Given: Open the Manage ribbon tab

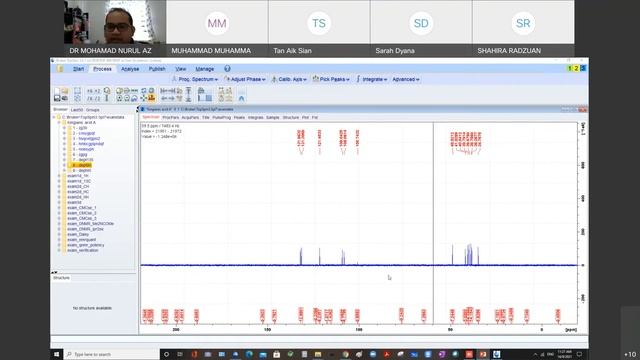Looking at the screenshot, I should (x=205, y=69).
